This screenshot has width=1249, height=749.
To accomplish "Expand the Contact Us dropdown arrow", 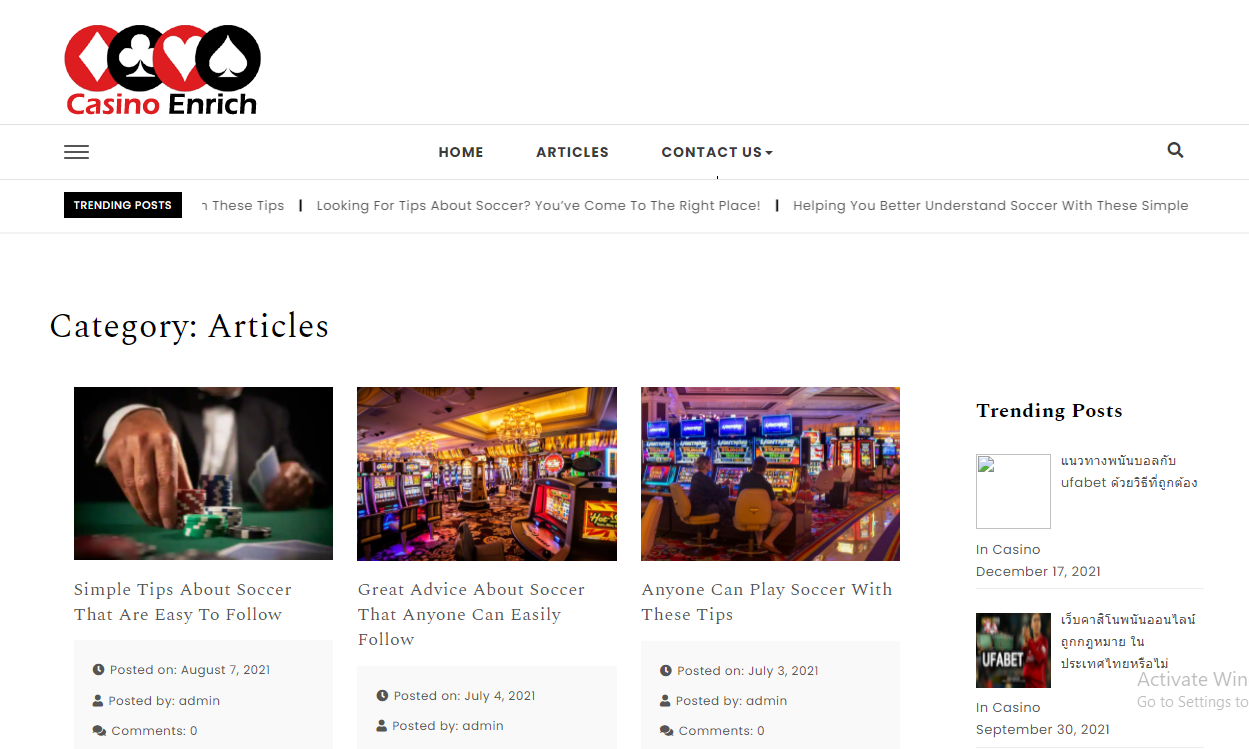I will [769, 153].
